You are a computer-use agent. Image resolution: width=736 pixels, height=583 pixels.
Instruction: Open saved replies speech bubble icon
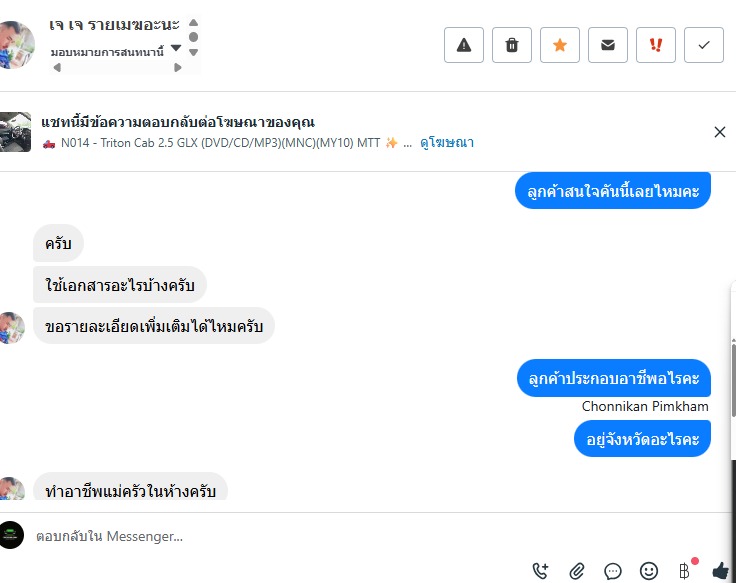click(613, 571)
